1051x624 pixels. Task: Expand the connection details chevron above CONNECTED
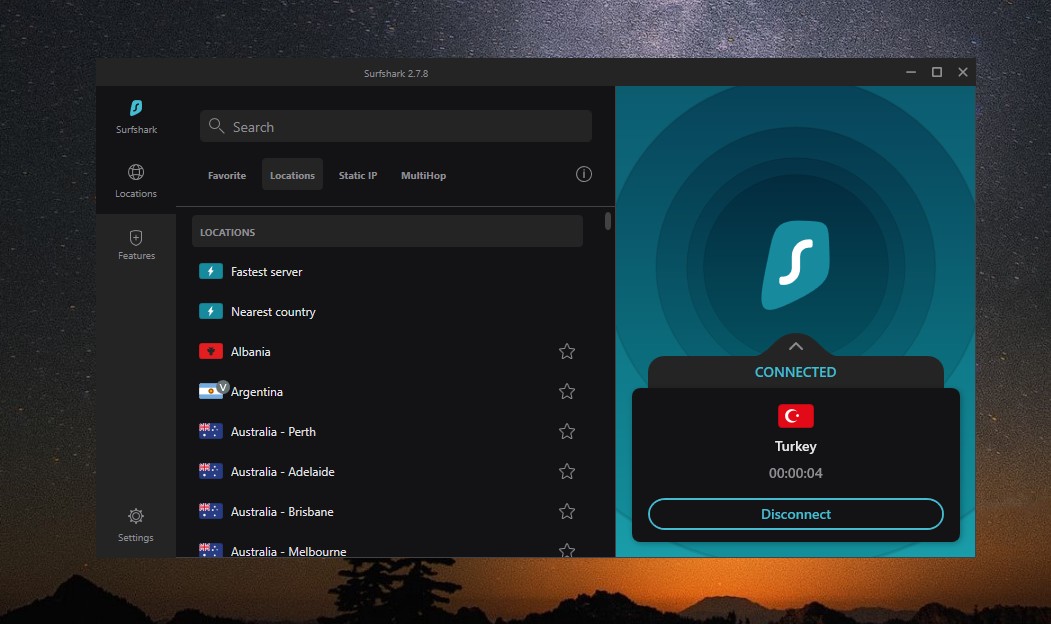pos(796,347)
